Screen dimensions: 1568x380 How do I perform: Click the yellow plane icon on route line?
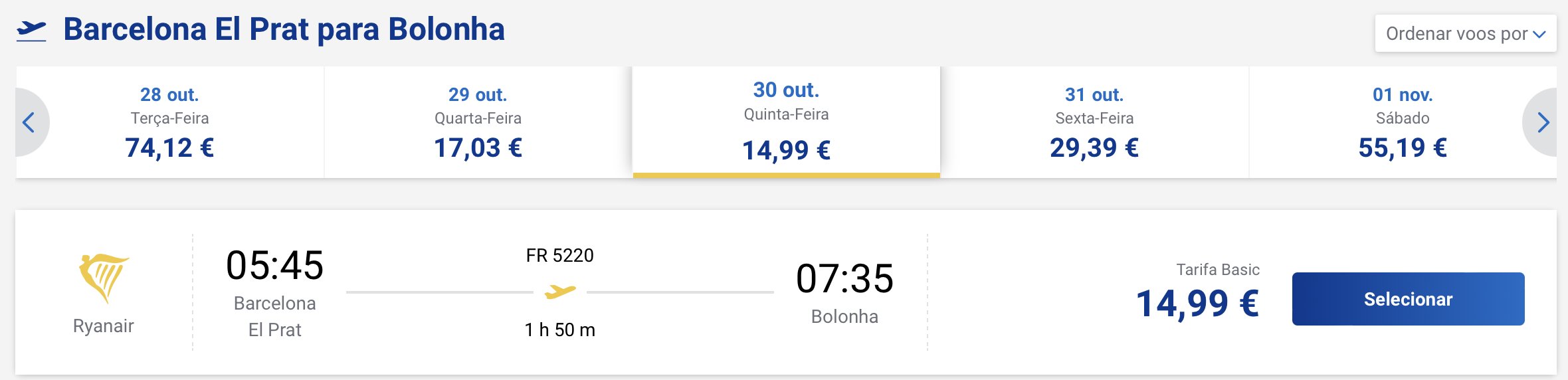click(560, 291)
